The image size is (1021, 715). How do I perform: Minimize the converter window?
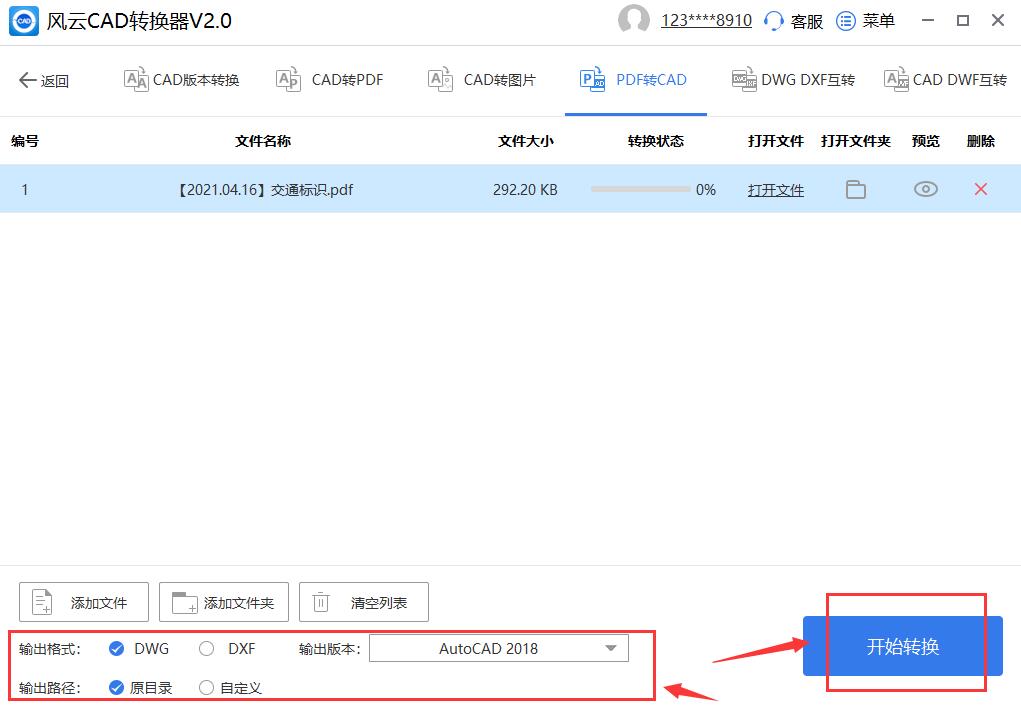[928, 21]
